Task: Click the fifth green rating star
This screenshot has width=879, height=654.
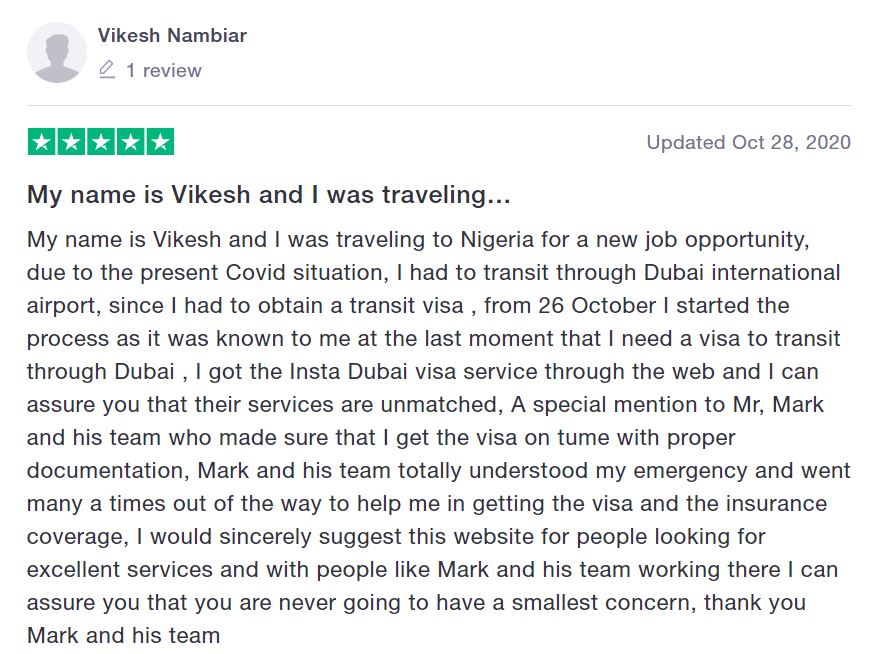Action: point(160,142)
